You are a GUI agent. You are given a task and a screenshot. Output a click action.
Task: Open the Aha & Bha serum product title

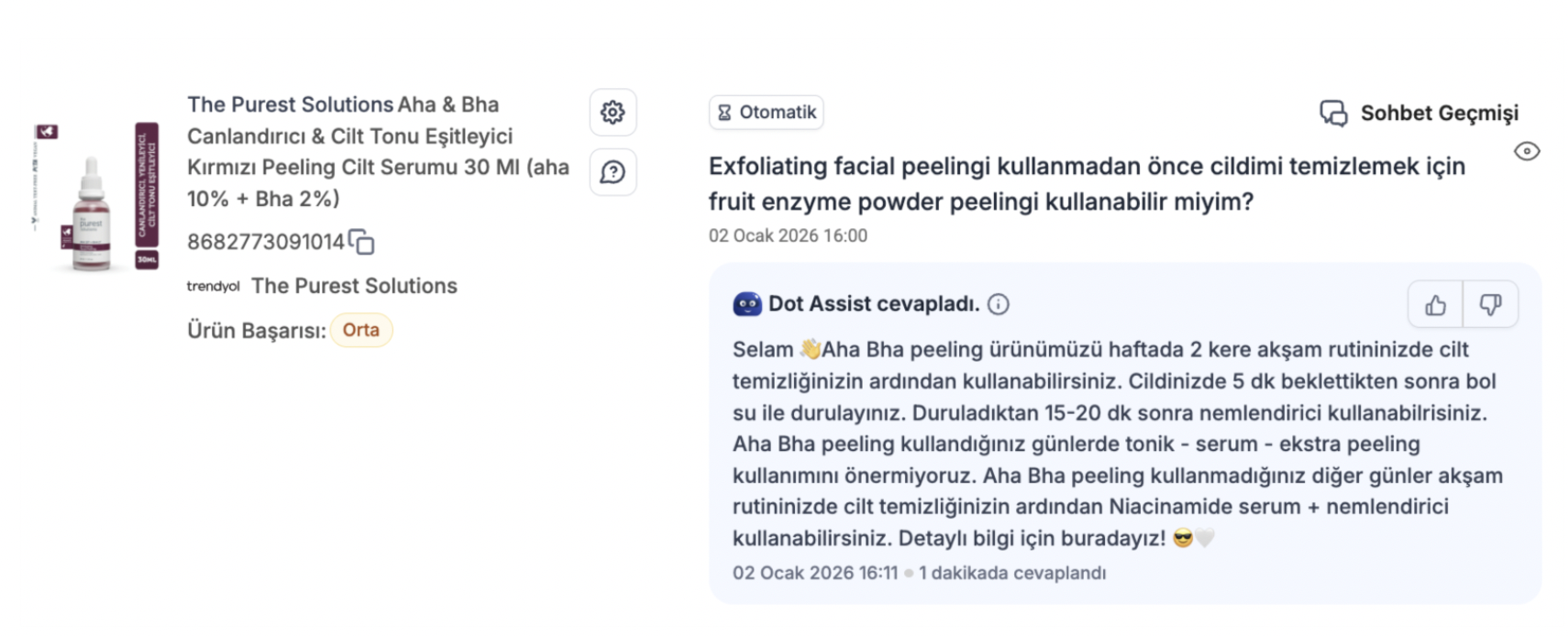point(378,151)
